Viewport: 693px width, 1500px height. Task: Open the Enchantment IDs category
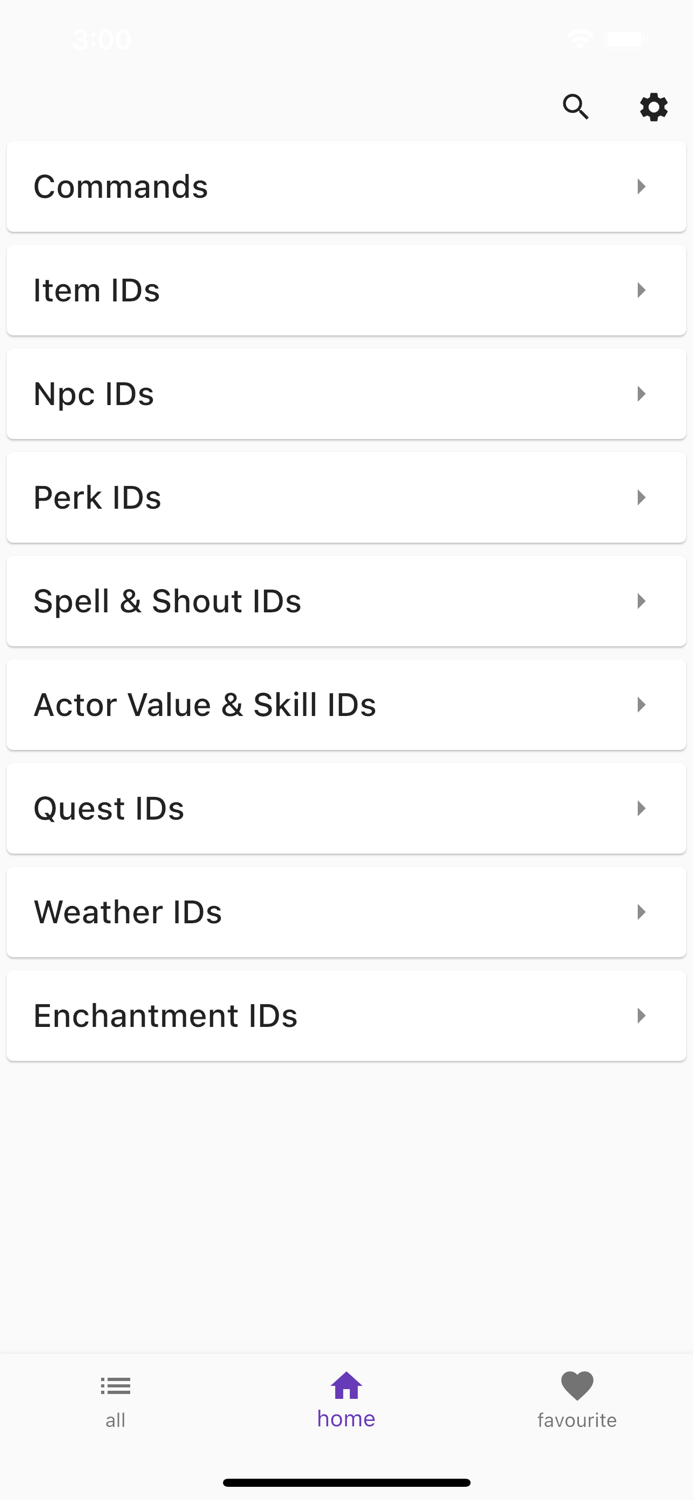pos(346,1015)
